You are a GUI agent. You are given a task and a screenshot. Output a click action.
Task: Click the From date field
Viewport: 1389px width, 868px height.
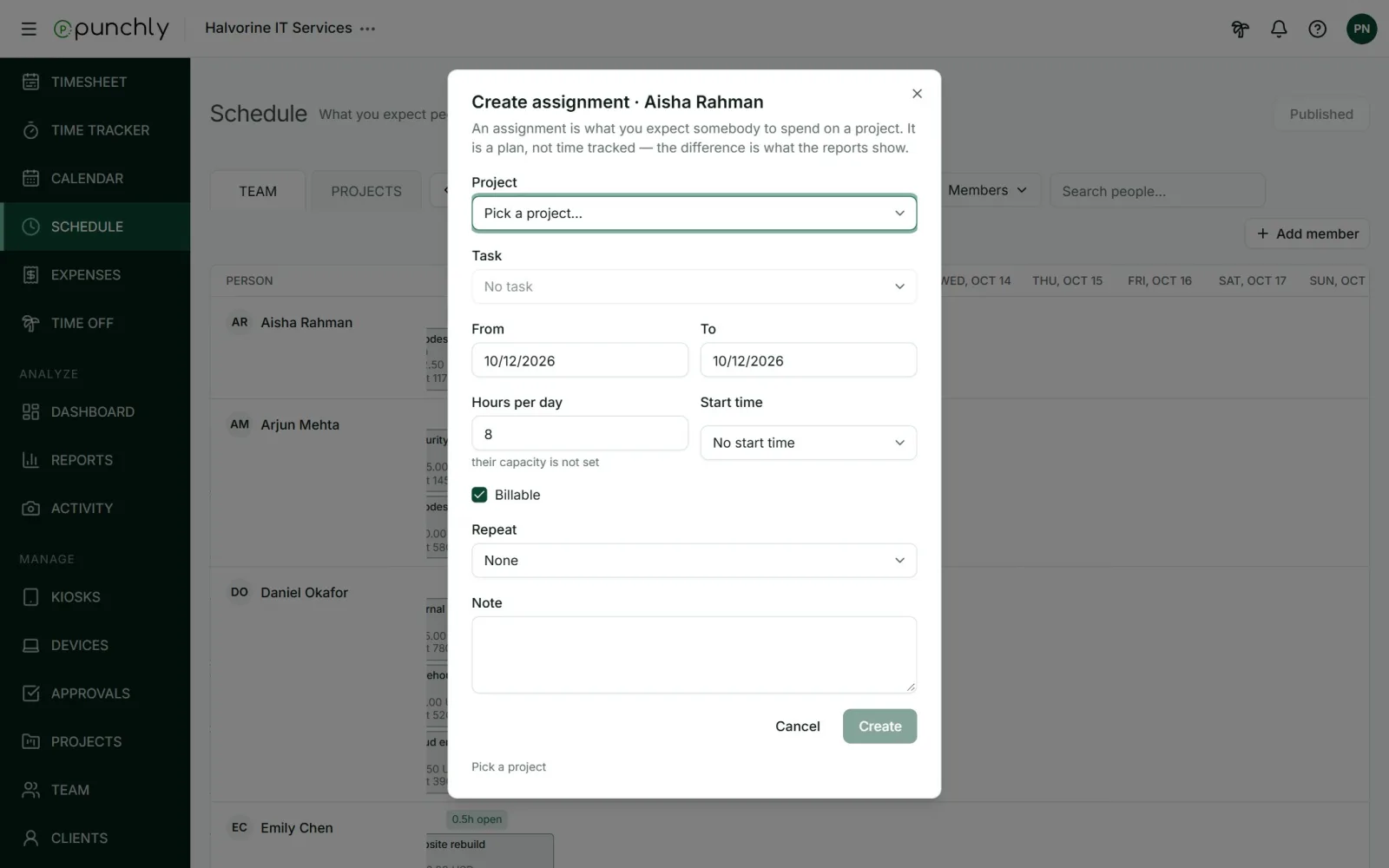pyautogui.click(x=580, y=360)
